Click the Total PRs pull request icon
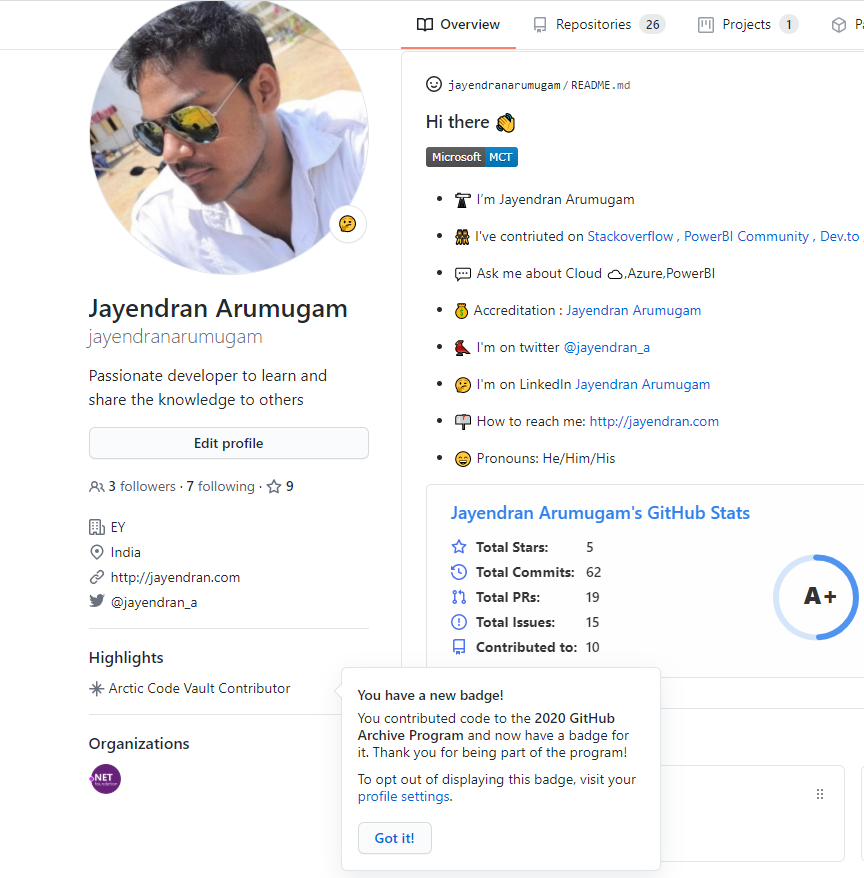The width and height of the screenshot is (864, 878). pos(459,597)
